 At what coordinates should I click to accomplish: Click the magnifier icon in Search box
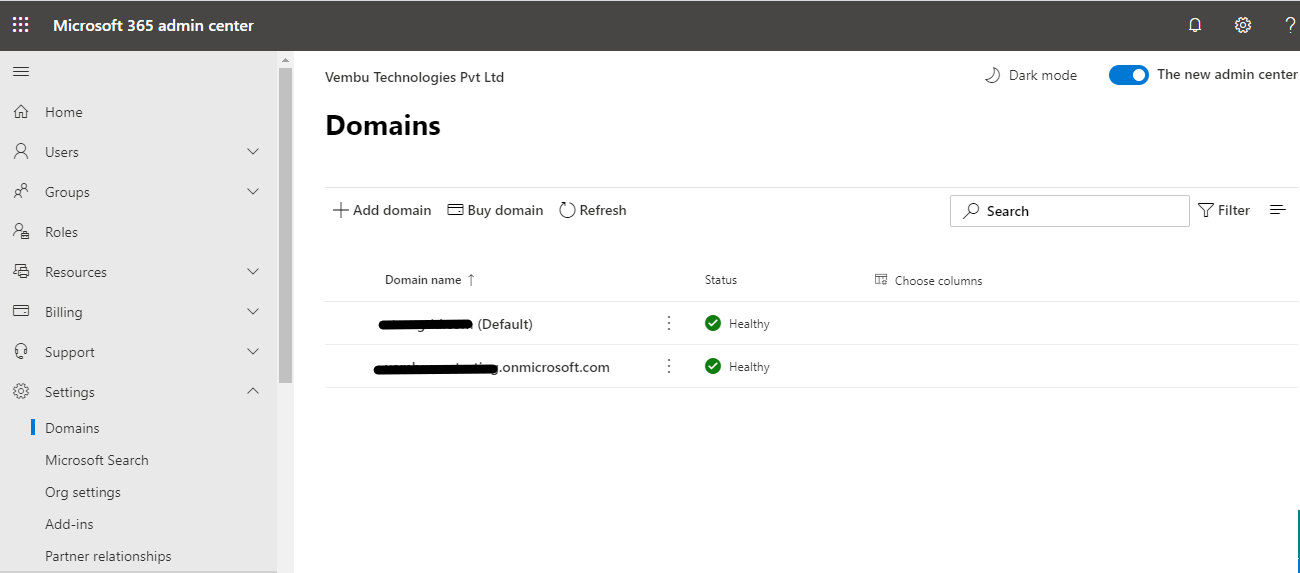pos(971,211)
